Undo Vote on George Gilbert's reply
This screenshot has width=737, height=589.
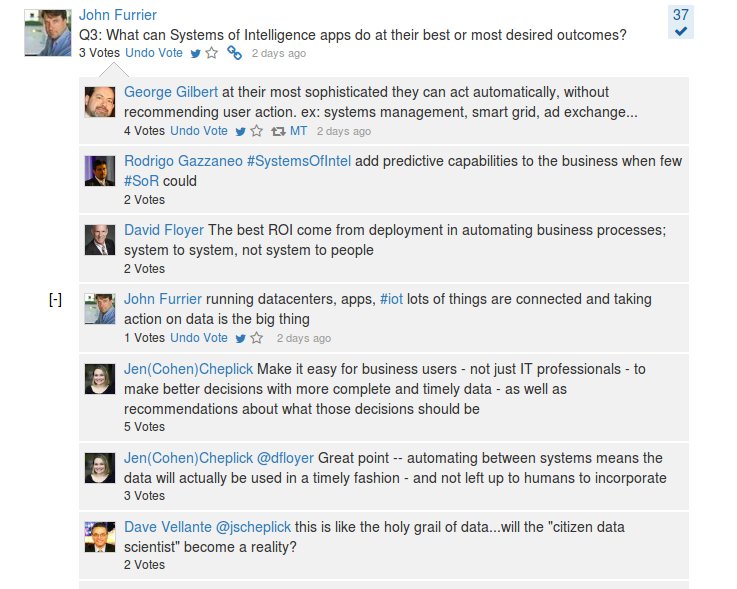click(x=199, y=131)
